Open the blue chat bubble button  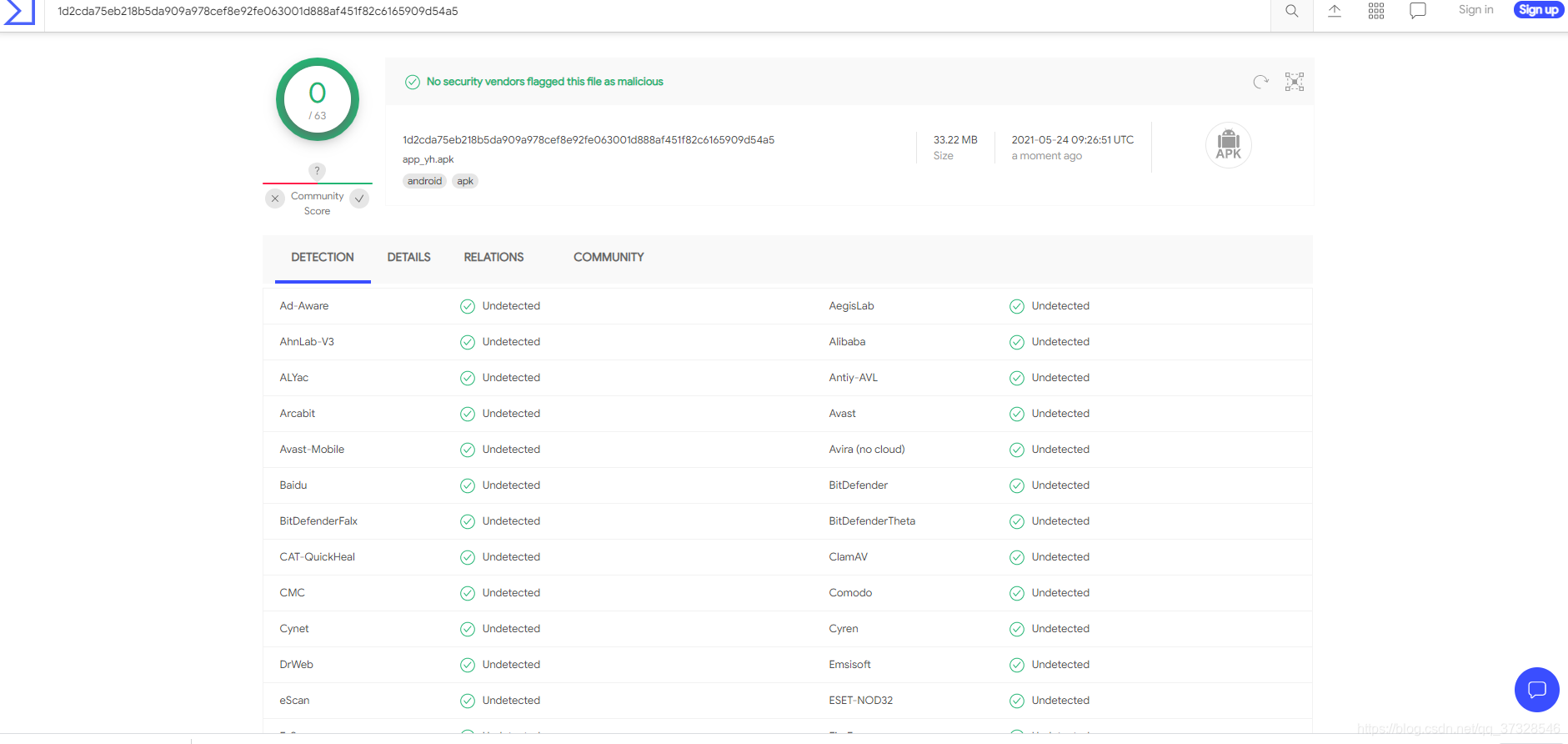coord(1536,690)
